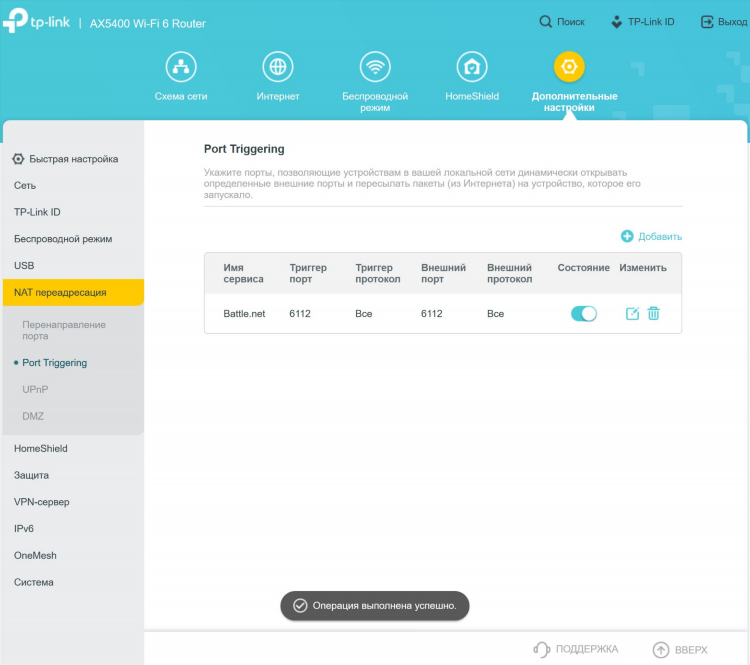Open UPnP submenu item
This screenshot has width=750, height=665.
point(35,389)
